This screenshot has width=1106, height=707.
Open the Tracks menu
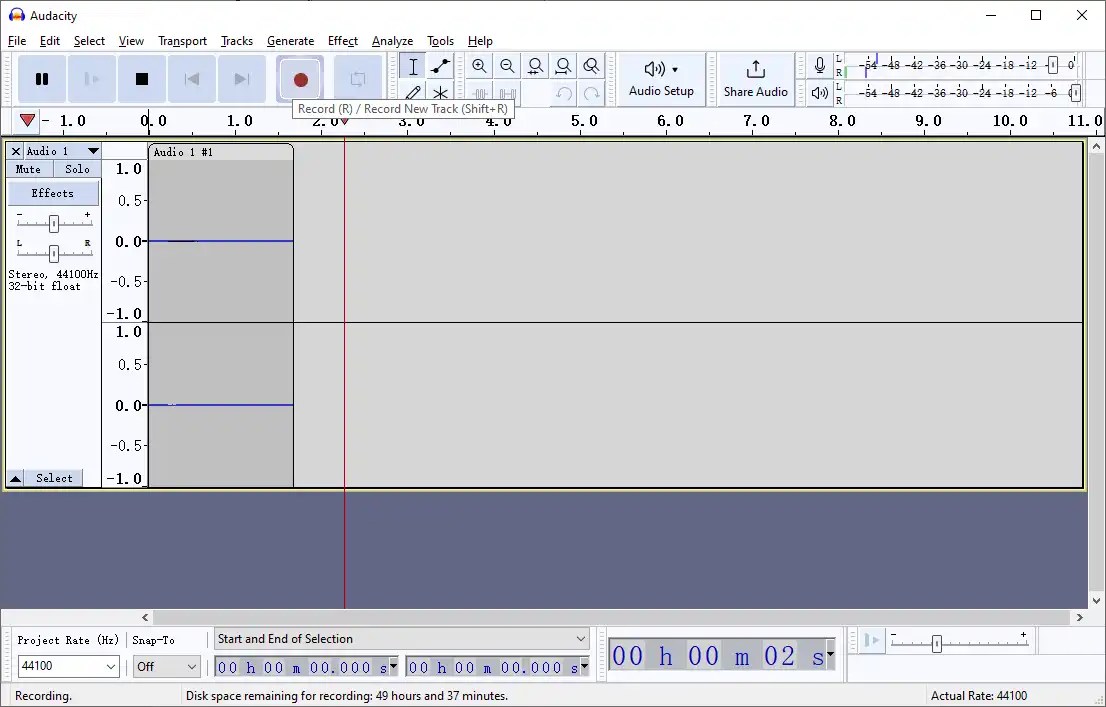click(x=237, y=41)
